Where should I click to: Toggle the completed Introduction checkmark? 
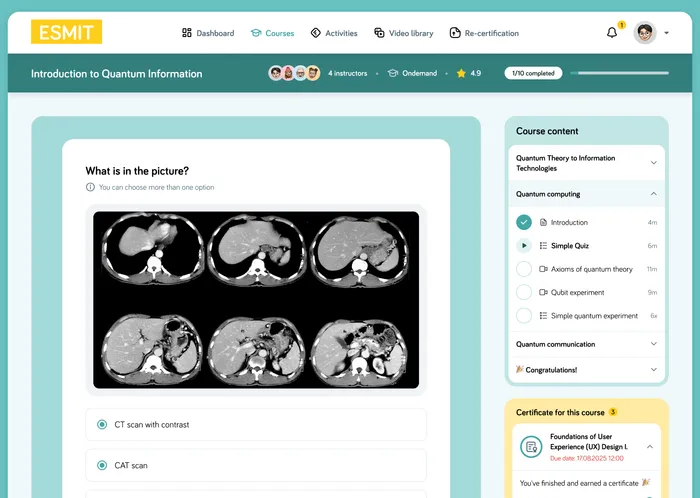coord(524,222)
